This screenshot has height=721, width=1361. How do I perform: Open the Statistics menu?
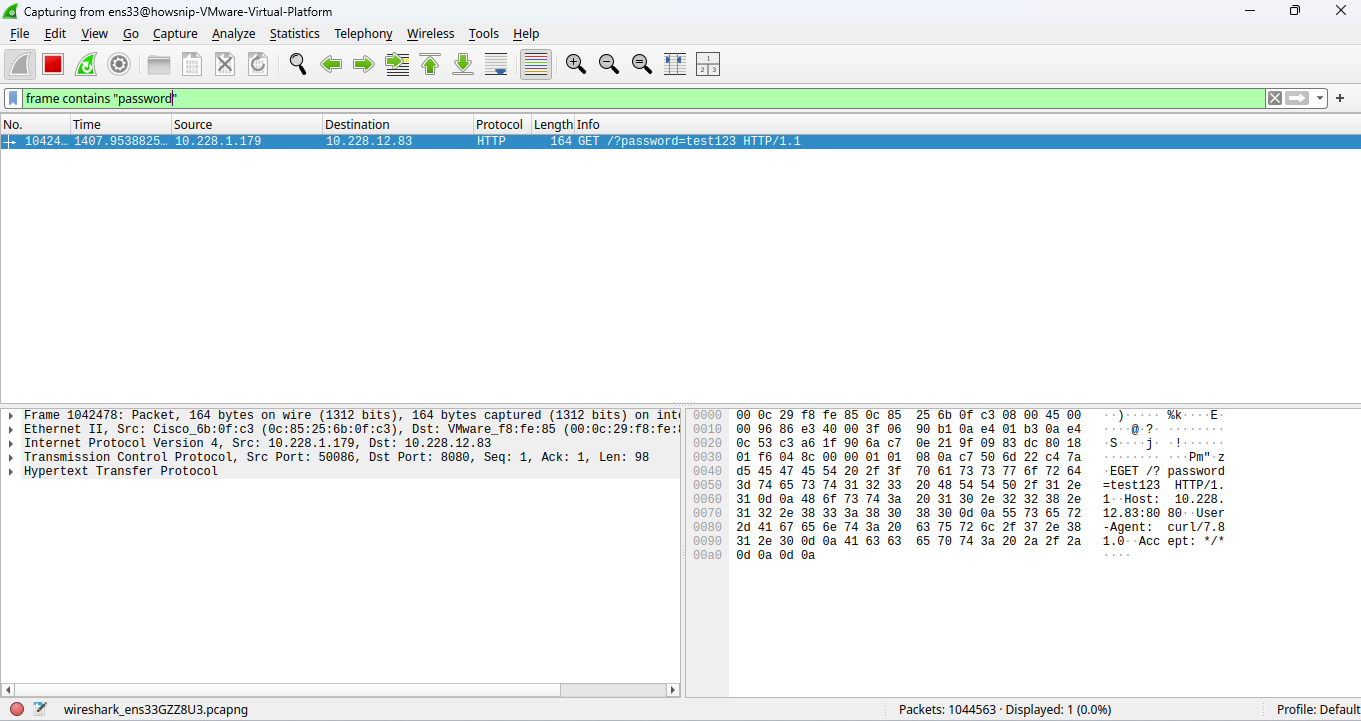294,33
